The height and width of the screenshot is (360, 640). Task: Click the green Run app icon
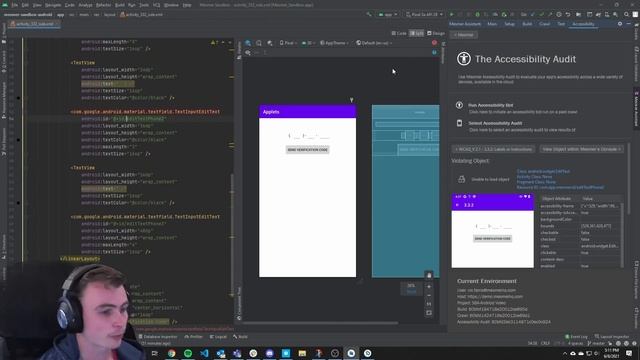451,14
